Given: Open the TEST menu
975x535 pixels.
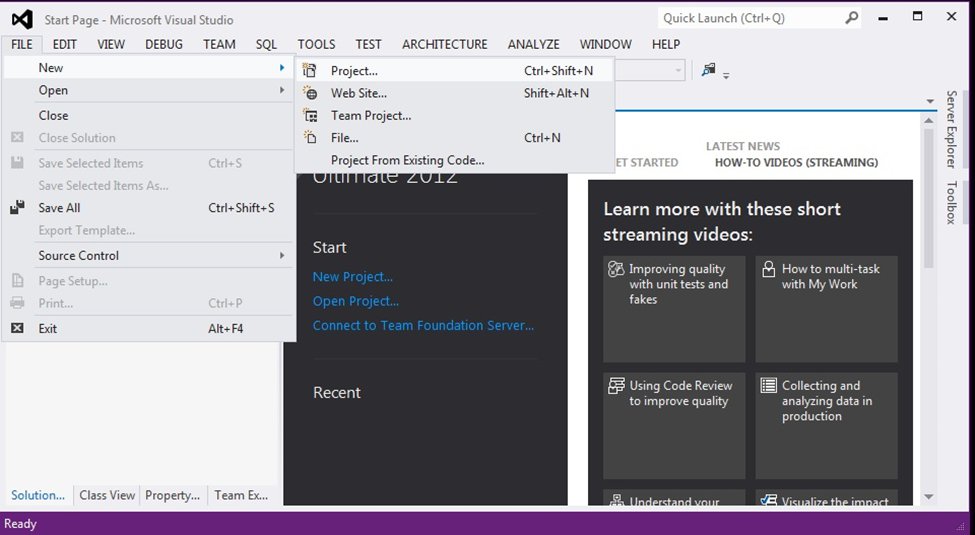Looking at the screenshot, I should pyautogui.click(x=369, y=44).
